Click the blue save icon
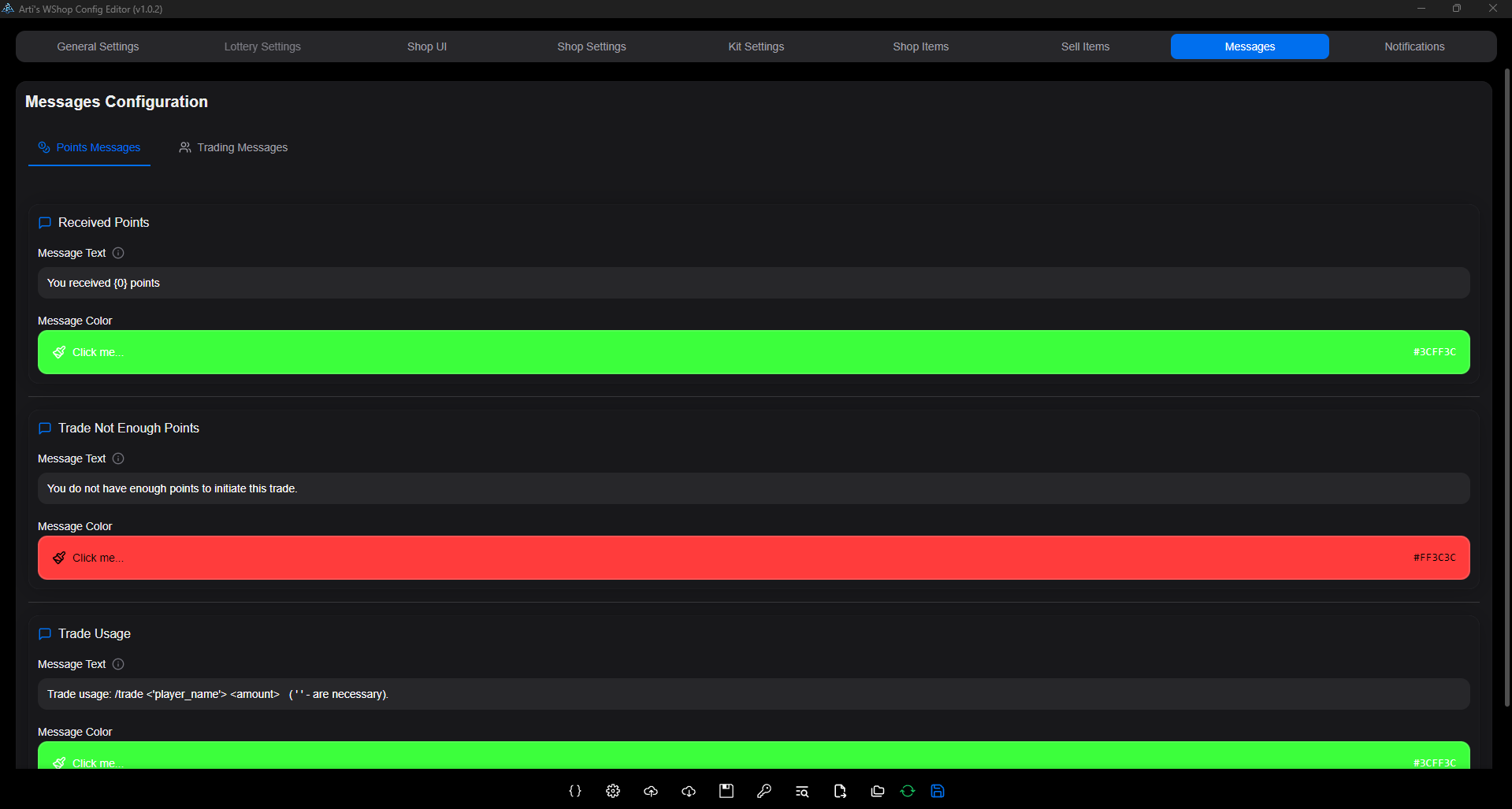This screenshot has height=809, width=1512. click(x=938, y=791)
